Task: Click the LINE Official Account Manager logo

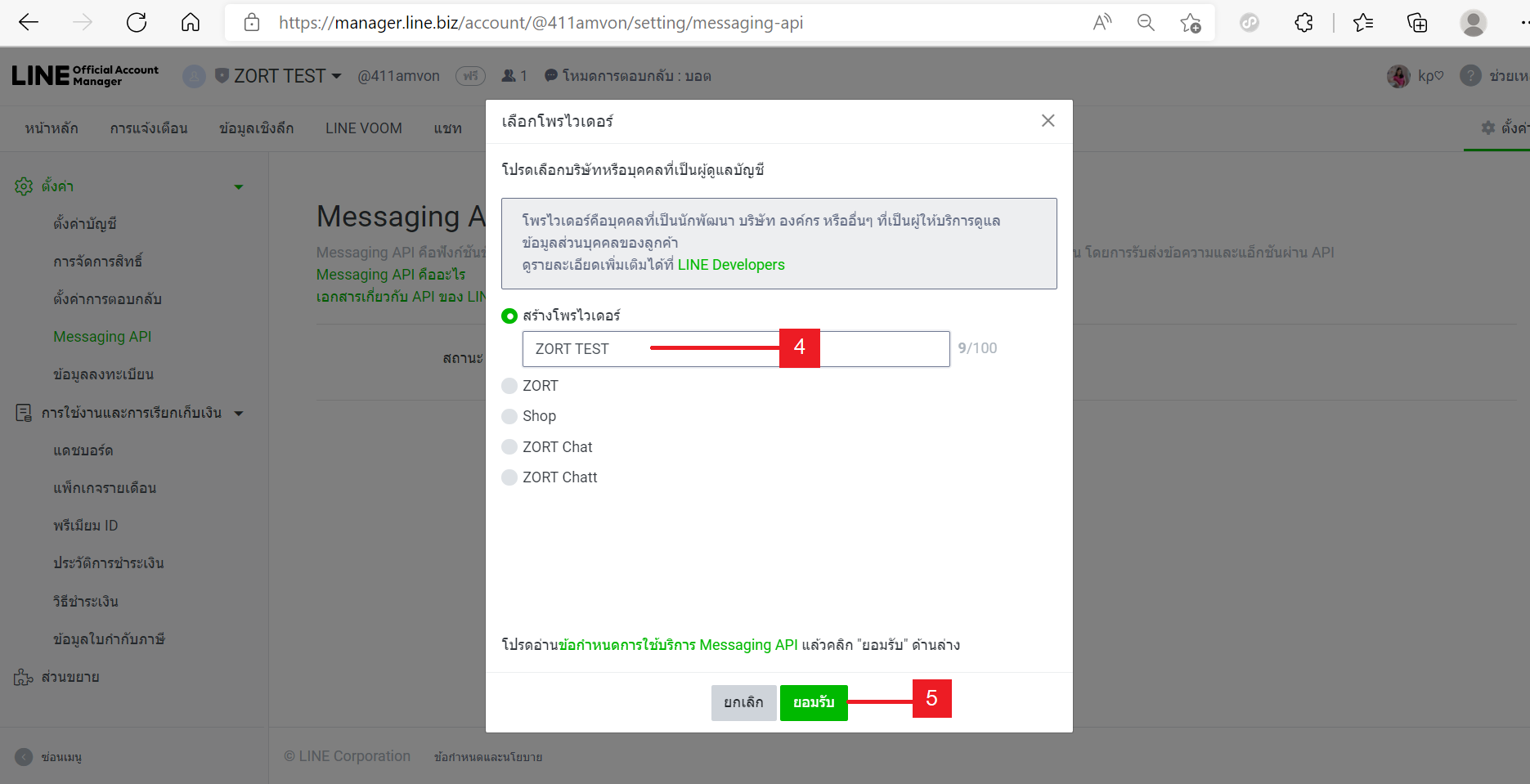Action: tap(86, 76)
